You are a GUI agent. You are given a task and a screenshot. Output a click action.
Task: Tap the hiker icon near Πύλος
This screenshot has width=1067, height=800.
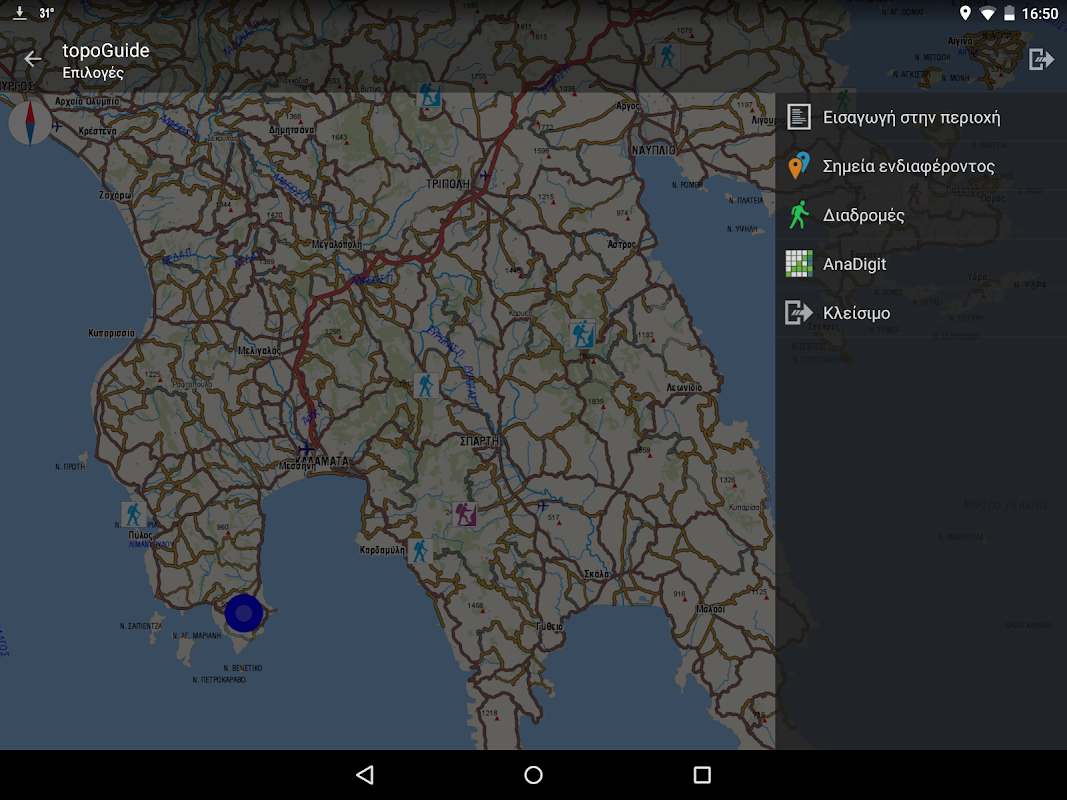(x=133, y=515)
